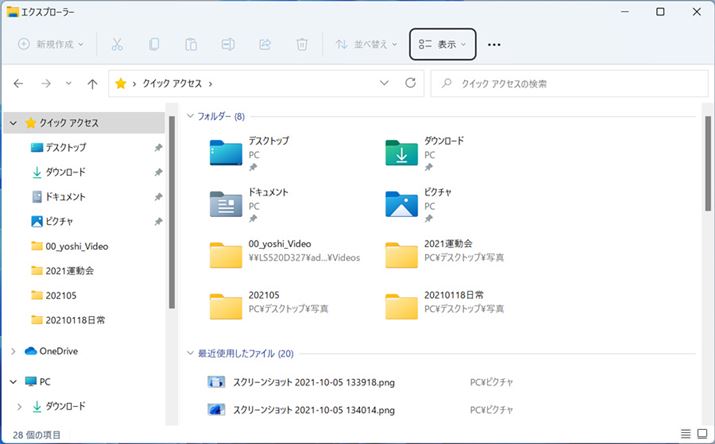Expand the OneDrive tree node
The width and height of the screenshot is (715, 444).
pyautogui.click(x=13, y=351)
